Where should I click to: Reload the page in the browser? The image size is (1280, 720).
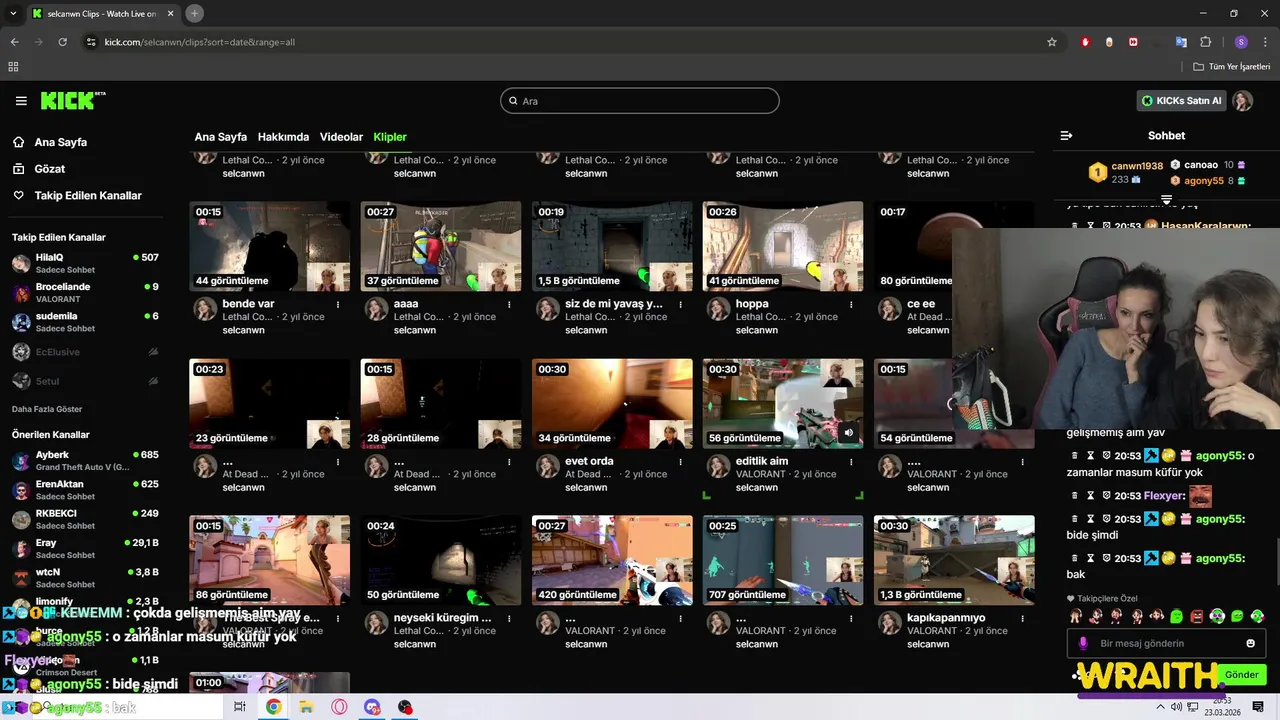point(62,42)
